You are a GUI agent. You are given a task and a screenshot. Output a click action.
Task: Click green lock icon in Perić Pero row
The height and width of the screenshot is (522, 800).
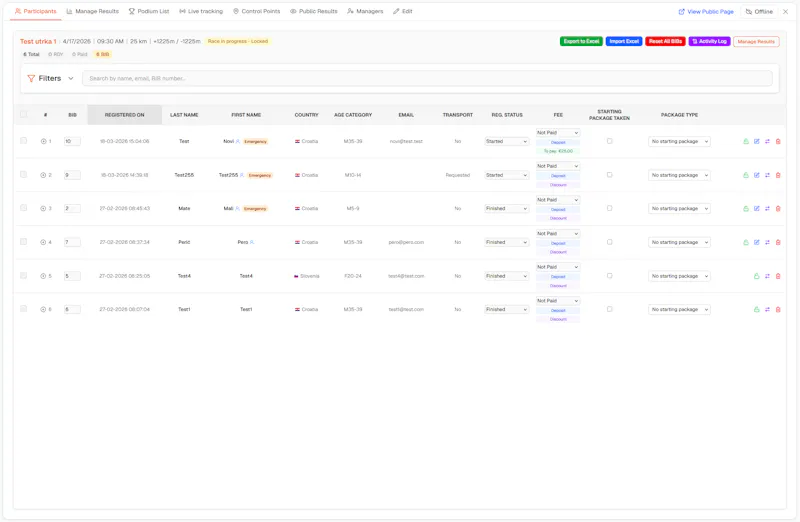point(746,242)
